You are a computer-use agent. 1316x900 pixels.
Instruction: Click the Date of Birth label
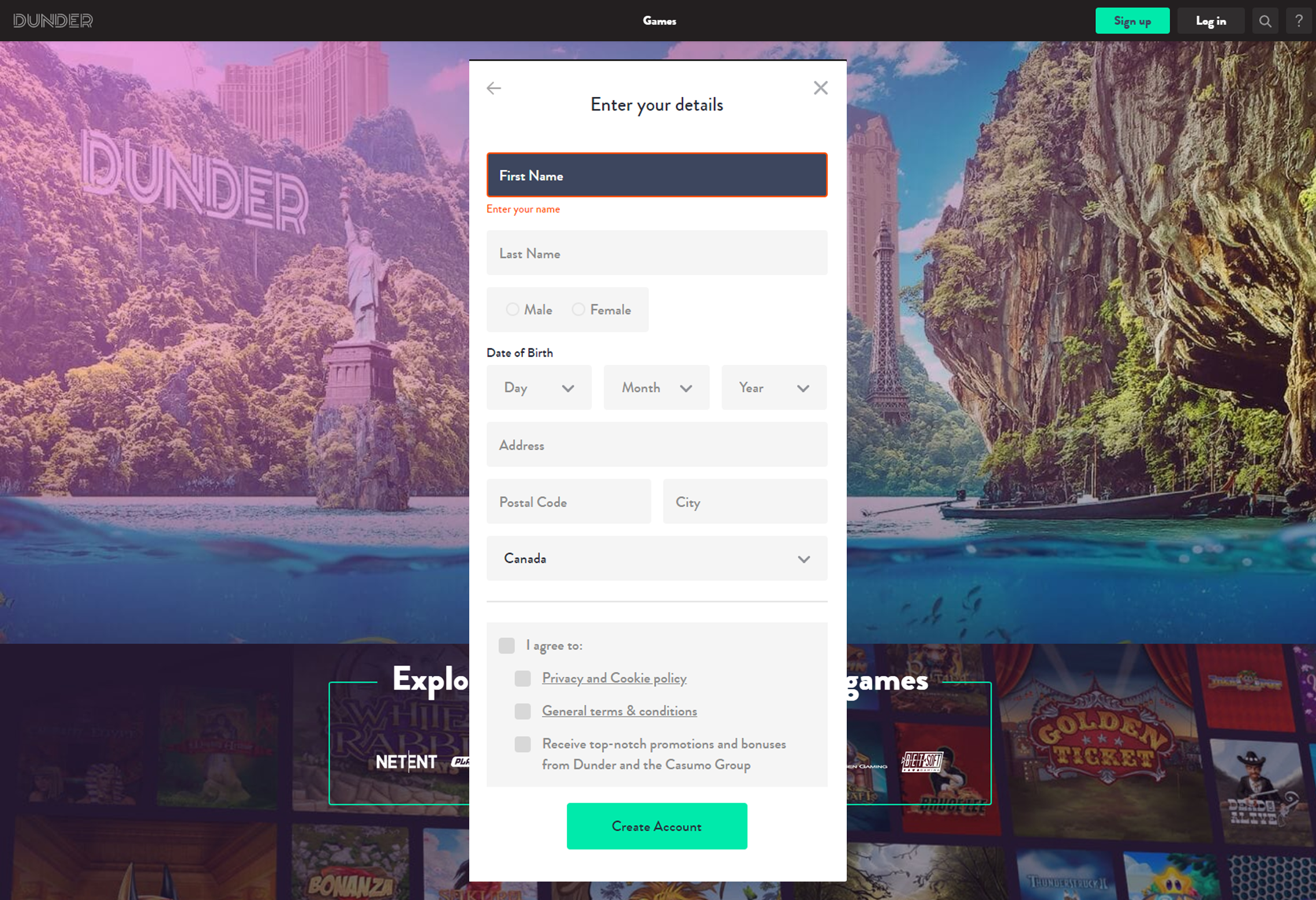519,352
